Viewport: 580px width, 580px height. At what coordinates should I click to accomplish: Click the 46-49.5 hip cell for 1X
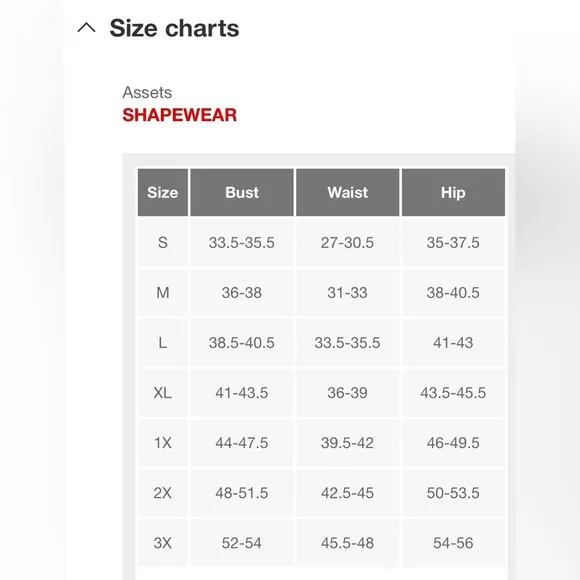[x=453, y=443]
